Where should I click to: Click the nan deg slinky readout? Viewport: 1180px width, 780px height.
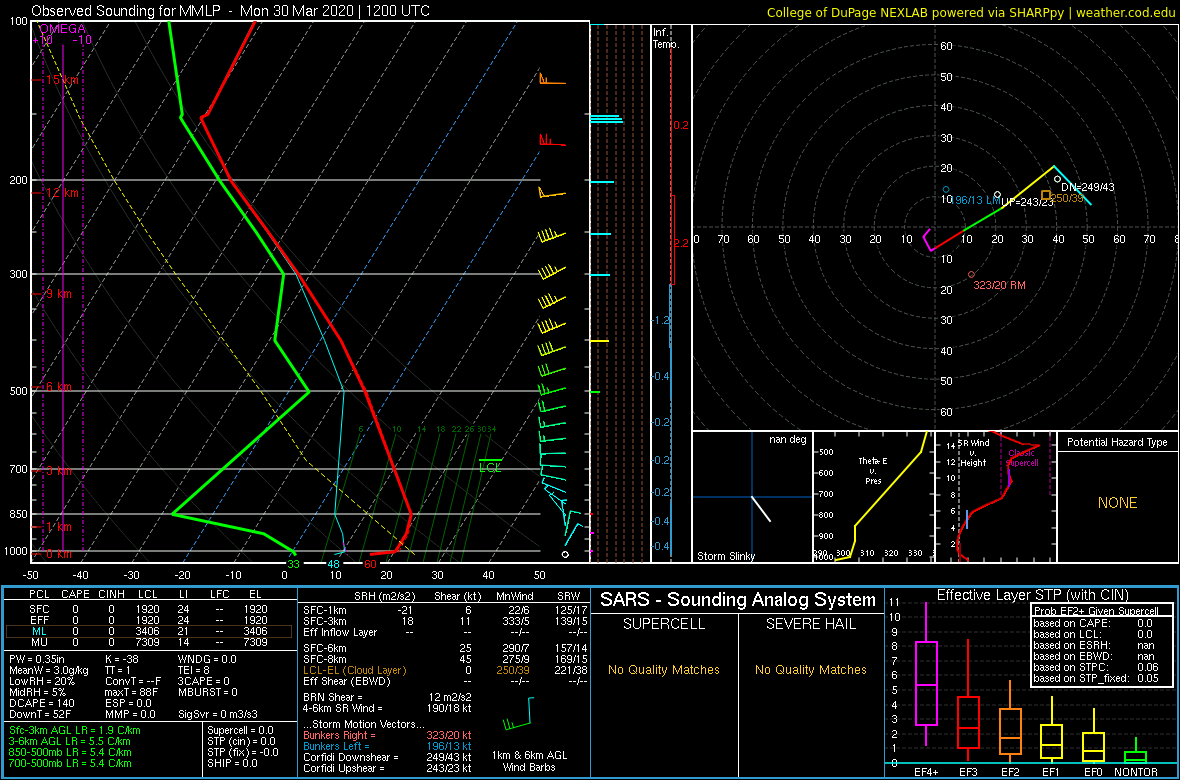(x=786, y=440)
